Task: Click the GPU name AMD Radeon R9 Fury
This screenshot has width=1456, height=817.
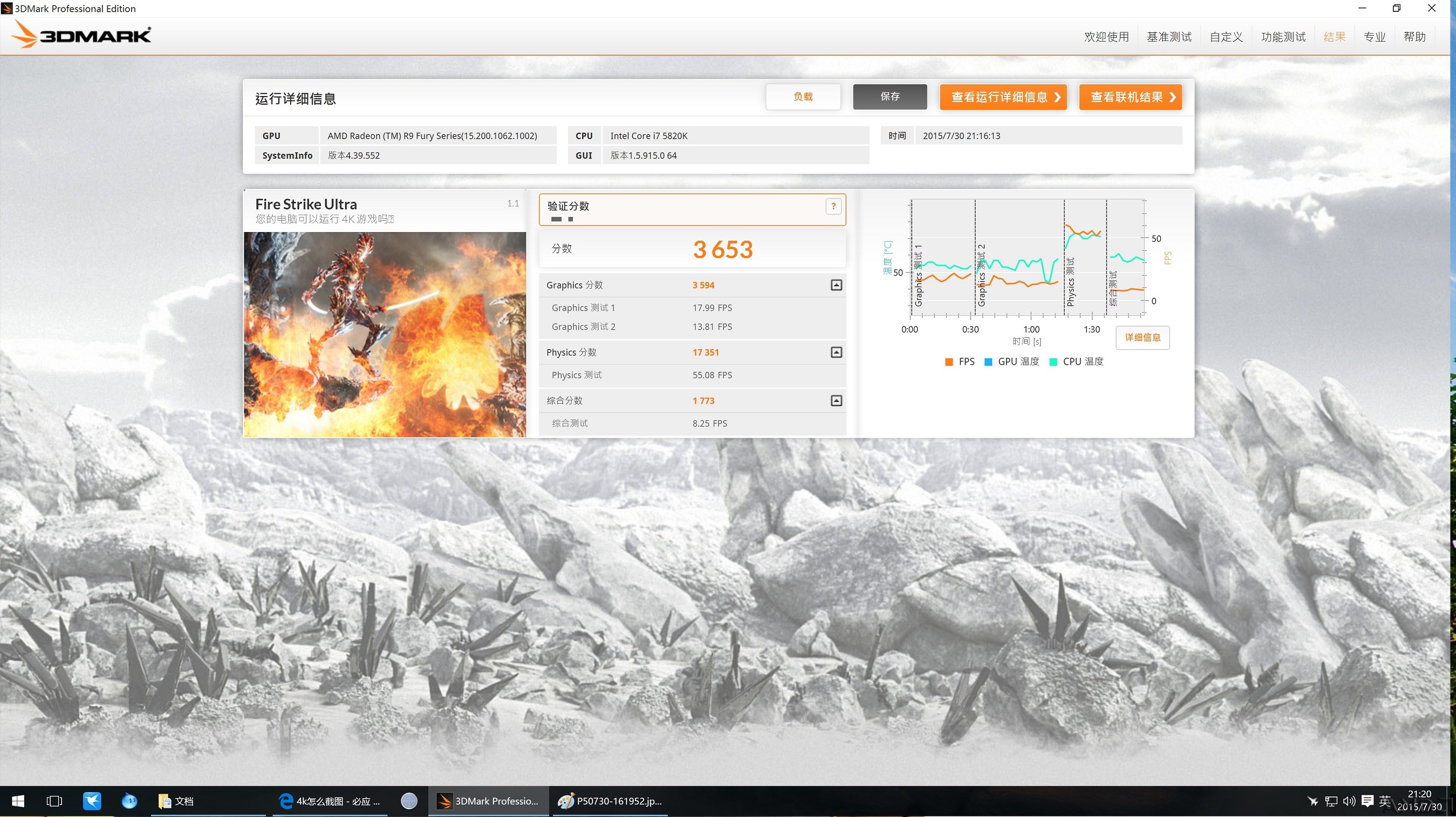Action: tap(432, 135)
